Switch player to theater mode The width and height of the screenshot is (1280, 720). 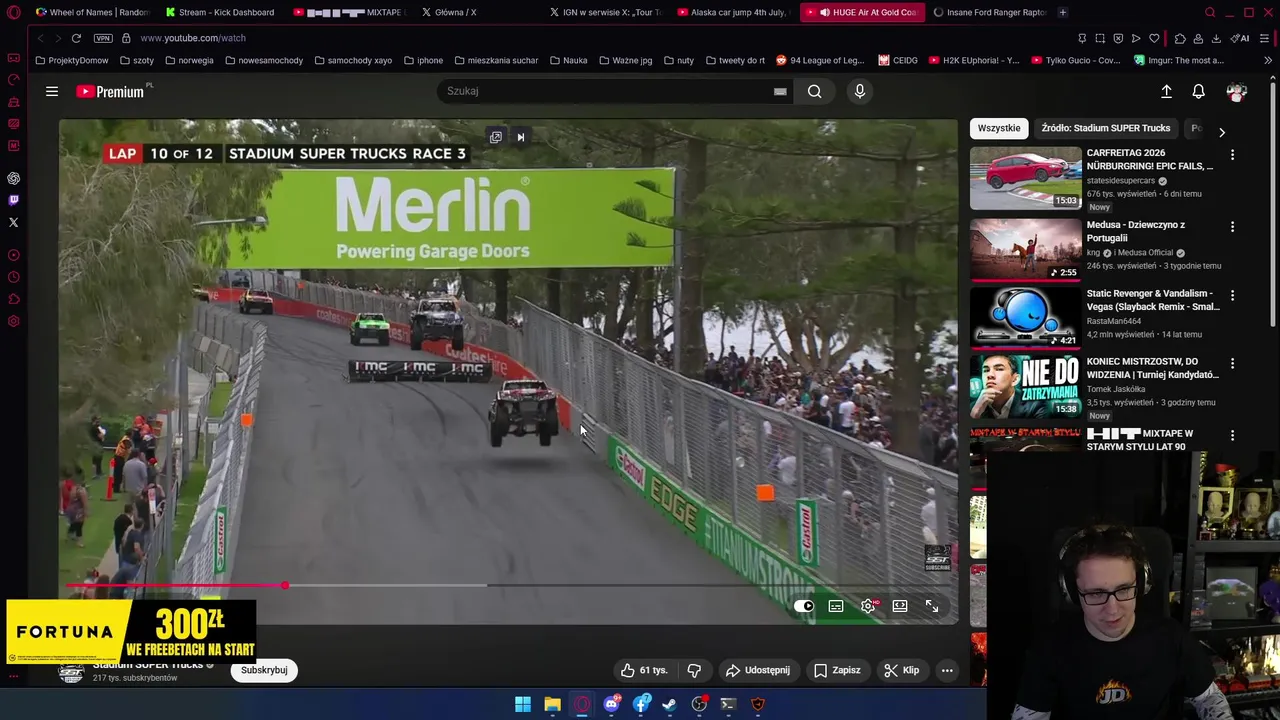pos(900,606)
